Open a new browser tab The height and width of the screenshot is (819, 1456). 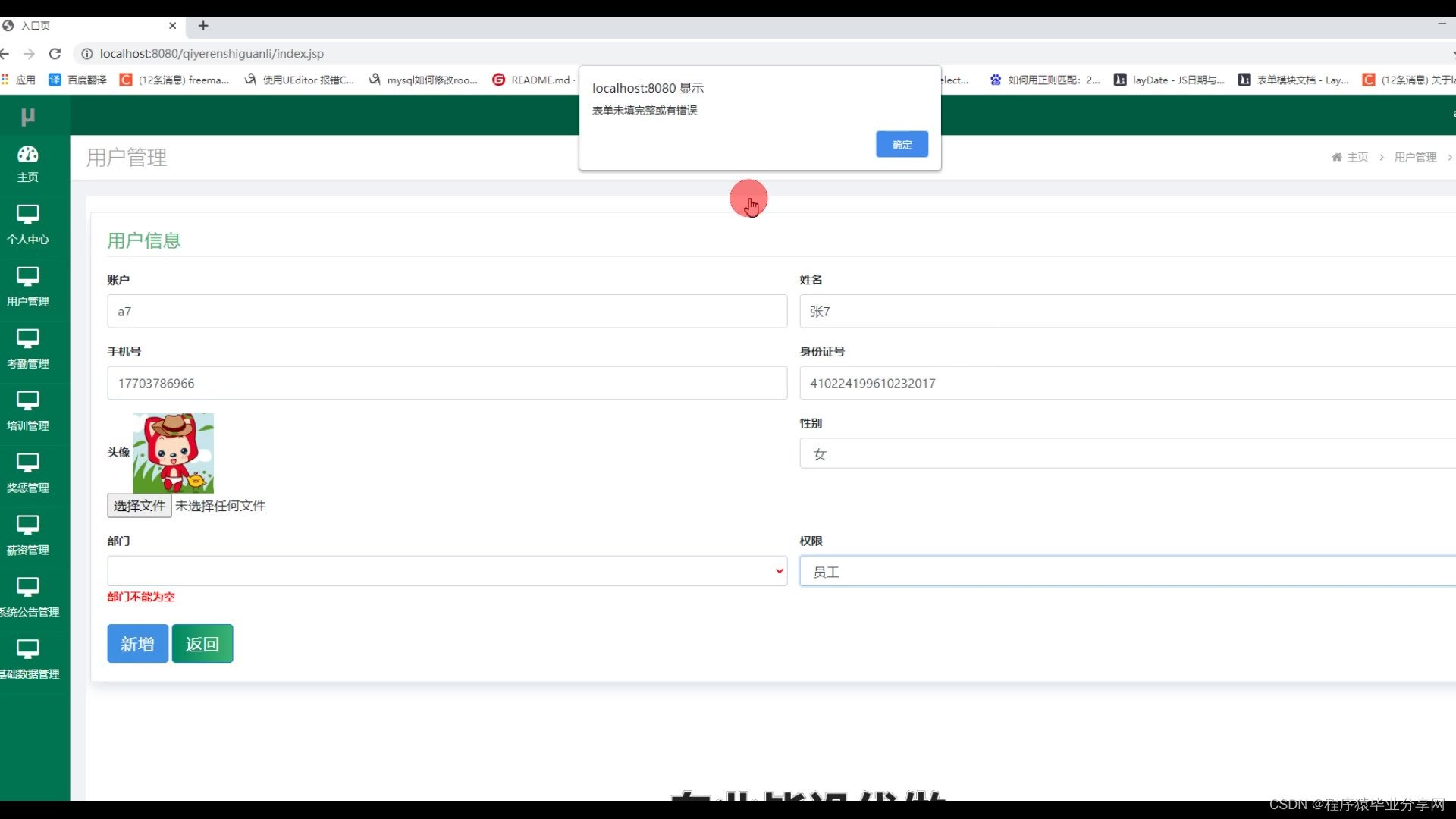pyautogui.click(x=203, y=26)
